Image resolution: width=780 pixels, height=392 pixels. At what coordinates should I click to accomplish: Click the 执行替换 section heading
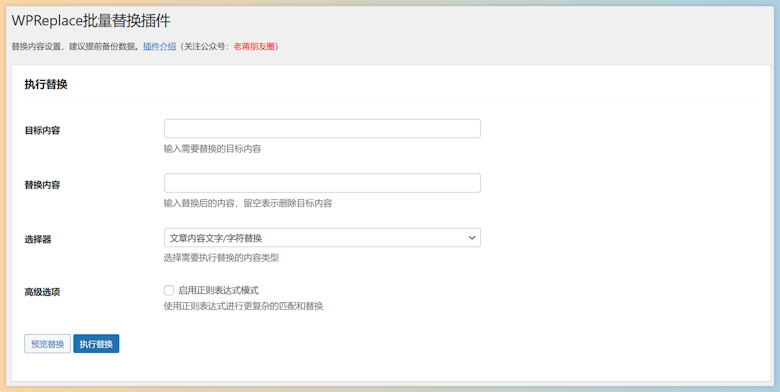(46, 85)
